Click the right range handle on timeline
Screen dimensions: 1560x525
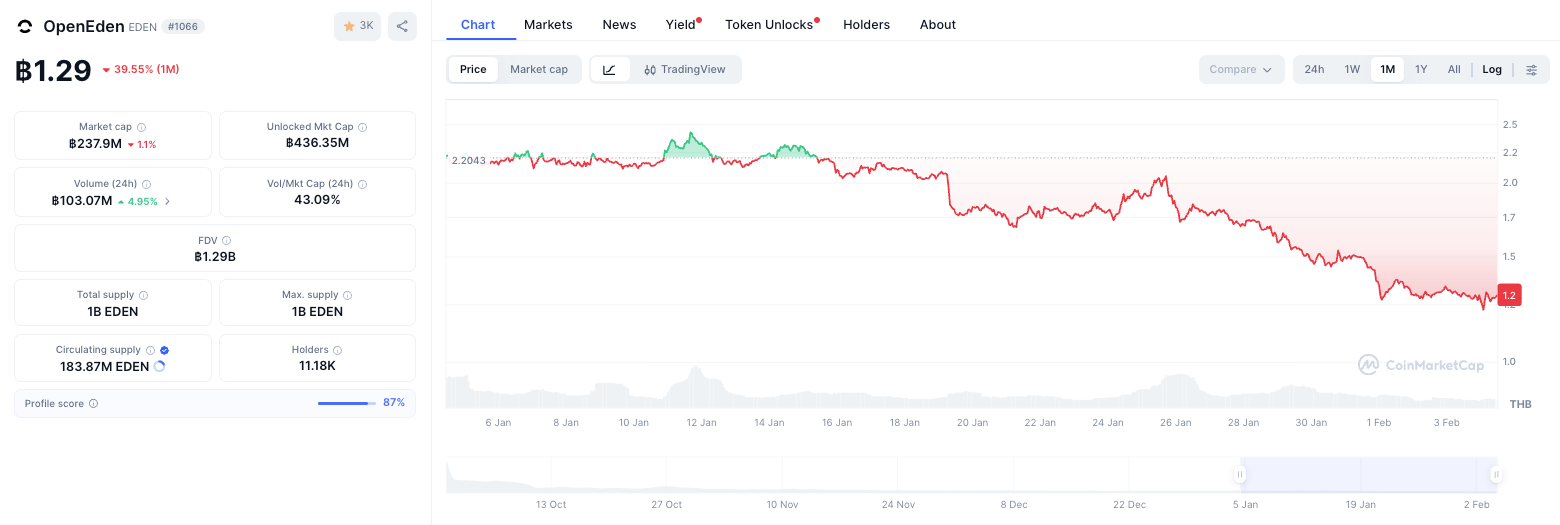tap(1496, 475)
